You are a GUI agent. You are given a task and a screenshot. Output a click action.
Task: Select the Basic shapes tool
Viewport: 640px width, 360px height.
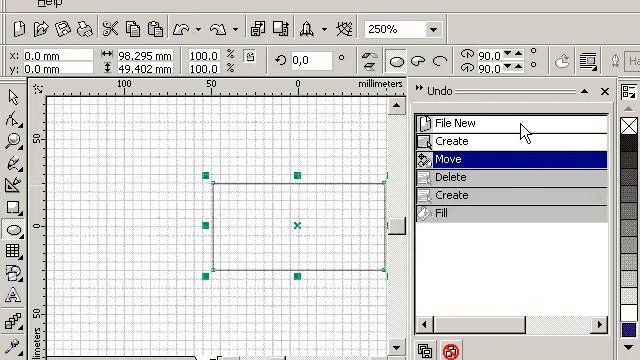(x=13, y=273)
